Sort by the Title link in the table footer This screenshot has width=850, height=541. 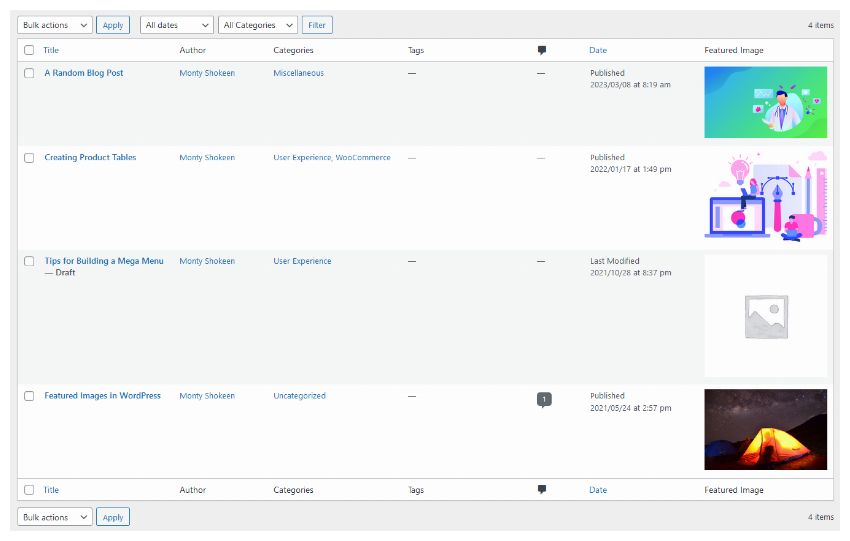click(51, 490)
